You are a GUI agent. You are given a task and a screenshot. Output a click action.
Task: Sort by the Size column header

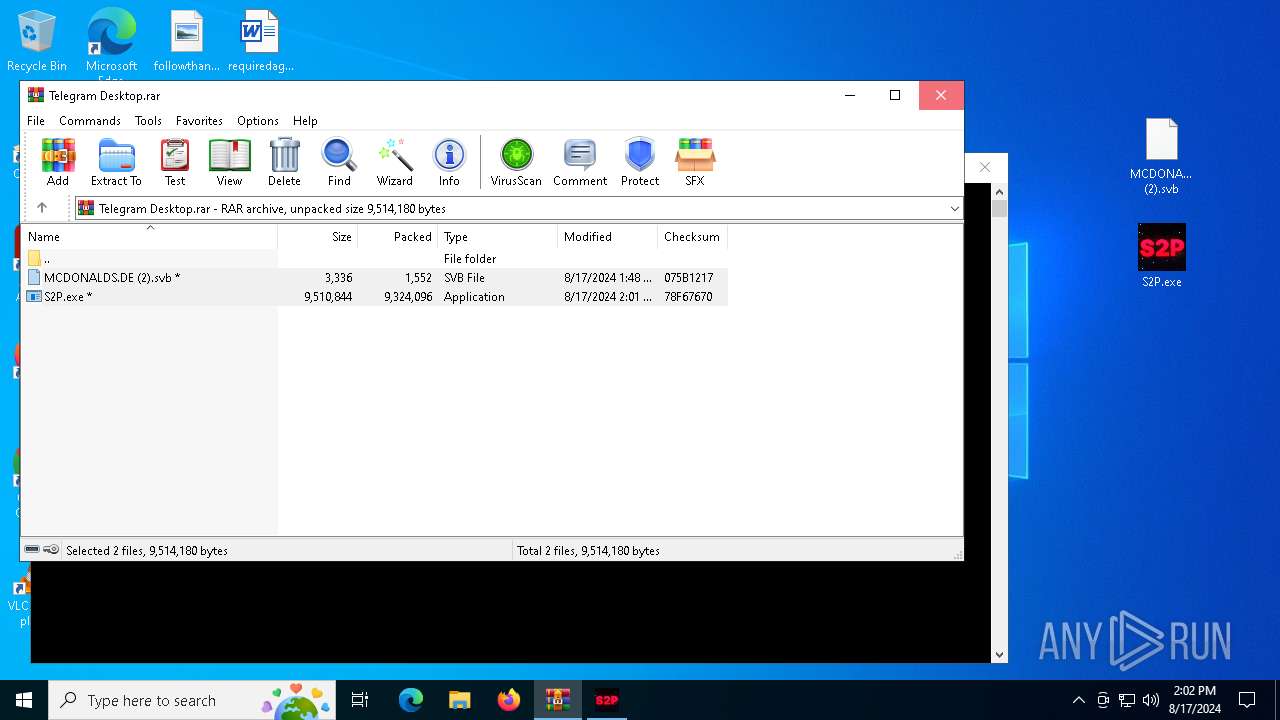click(x=318, y=237)
